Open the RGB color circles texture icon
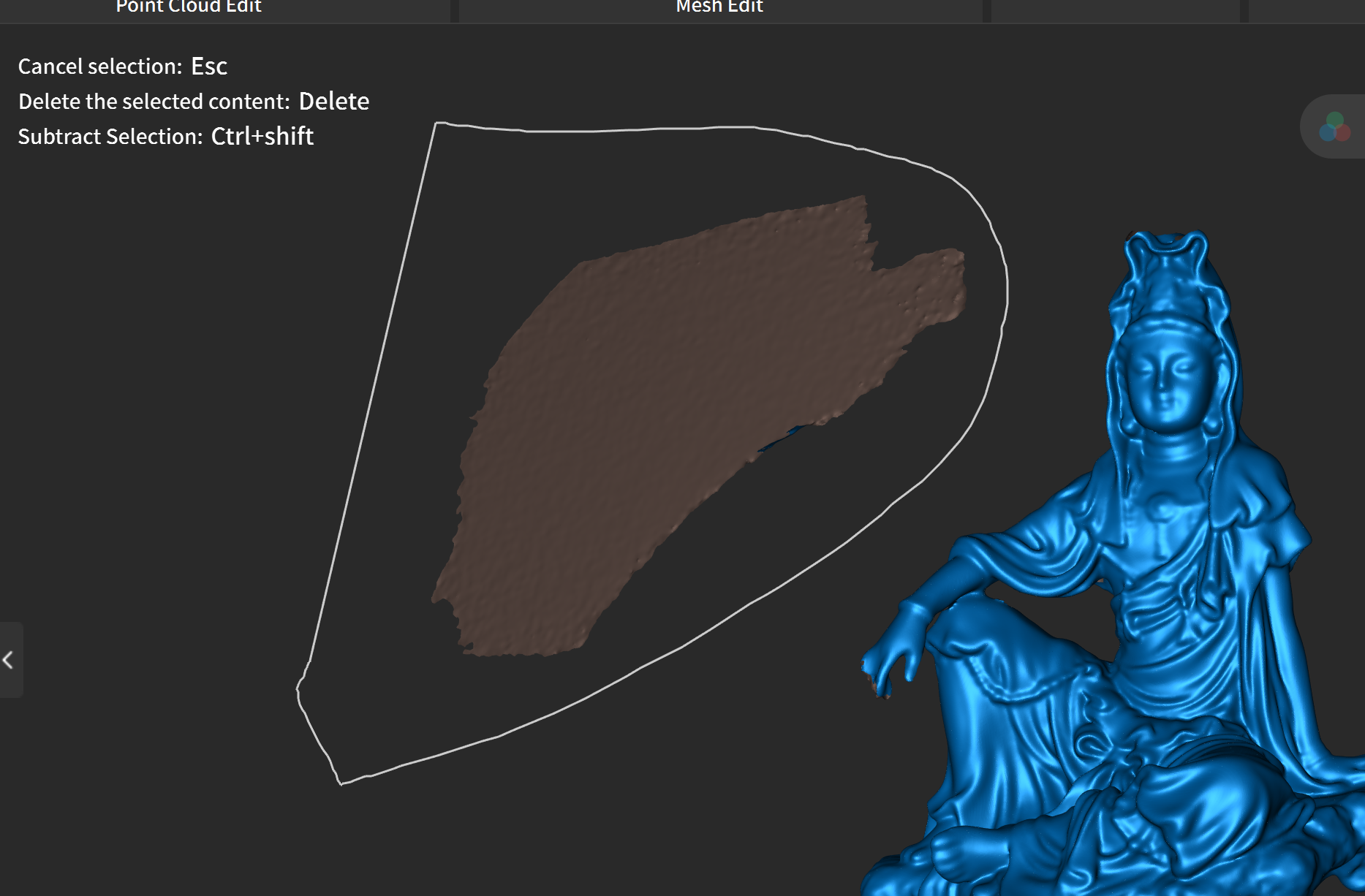This screenshot has height=896, width=1365. (x=1334, y=127)
